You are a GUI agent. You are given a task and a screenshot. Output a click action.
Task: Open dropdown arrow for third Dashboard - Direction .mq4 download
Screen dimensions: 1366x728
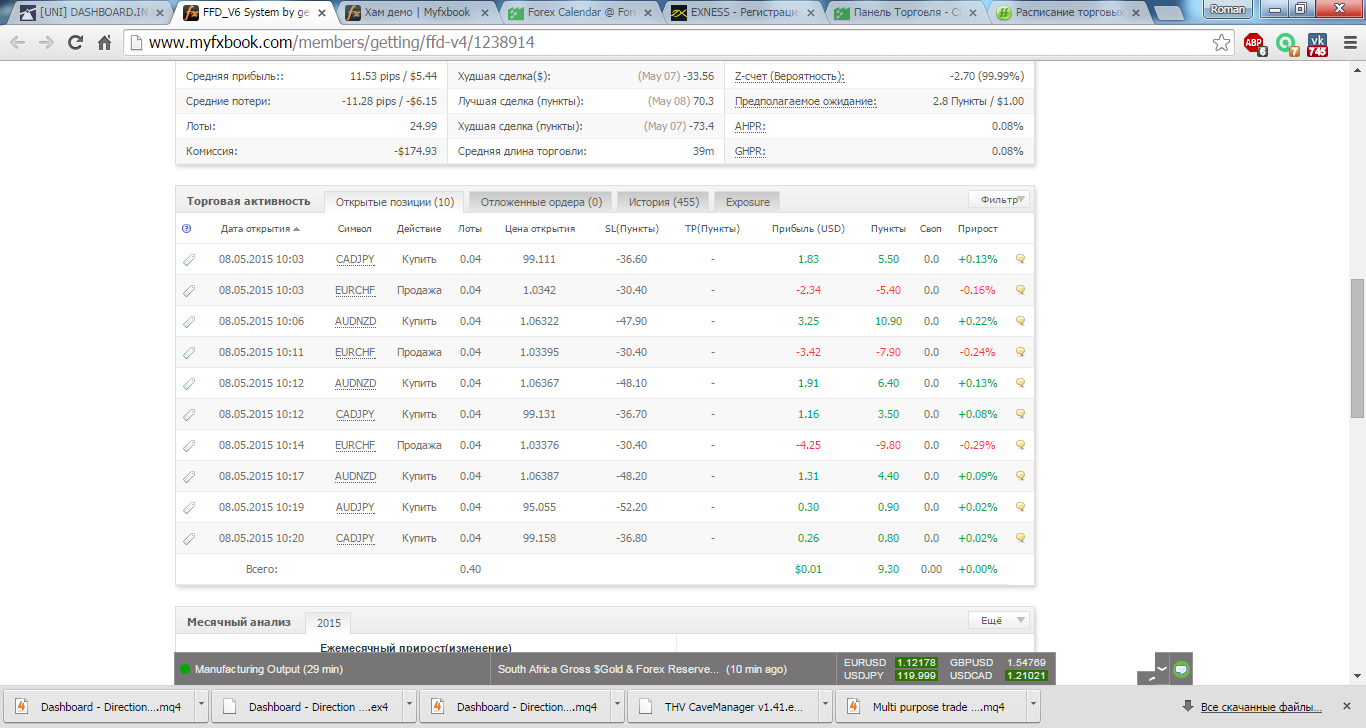click(x=617, y=706)
